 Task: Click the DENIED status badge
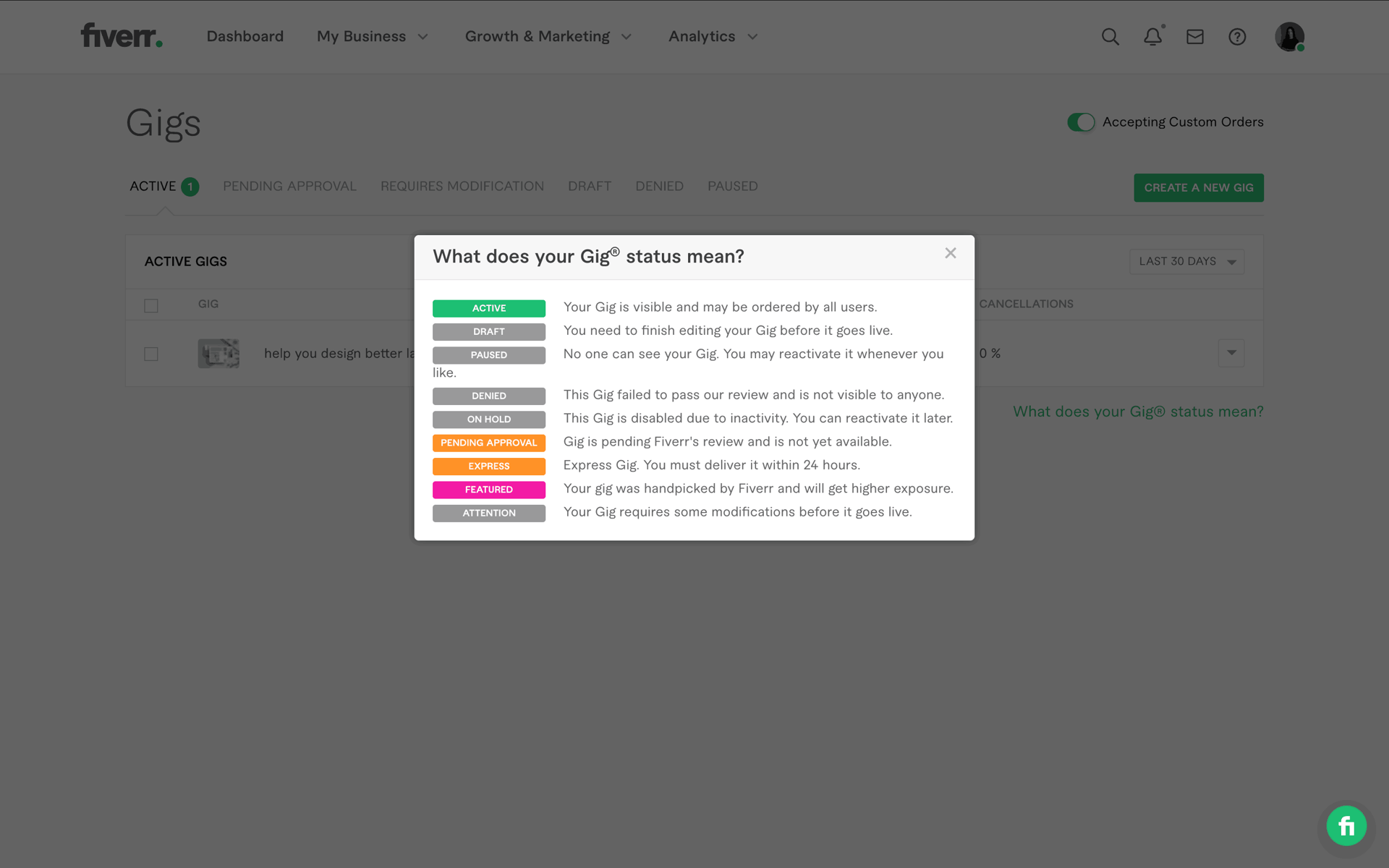(x=489, y=396)
